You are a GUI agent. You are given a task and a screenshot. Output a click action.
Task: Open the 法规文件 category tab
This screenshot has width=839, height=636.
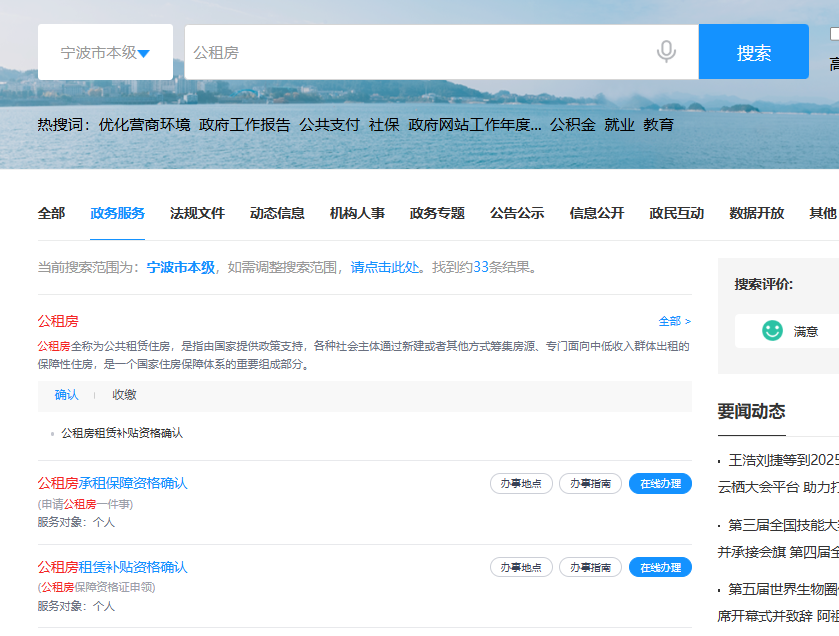[x=196, y=213]
